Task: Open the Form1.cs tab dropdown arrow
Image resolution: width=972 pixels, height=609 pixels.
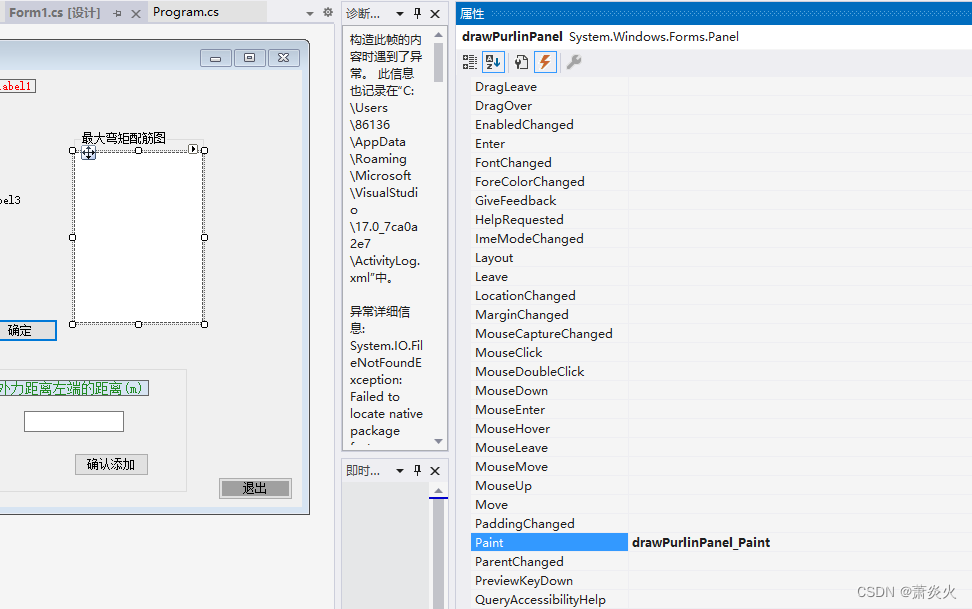Action: [308, 14]
